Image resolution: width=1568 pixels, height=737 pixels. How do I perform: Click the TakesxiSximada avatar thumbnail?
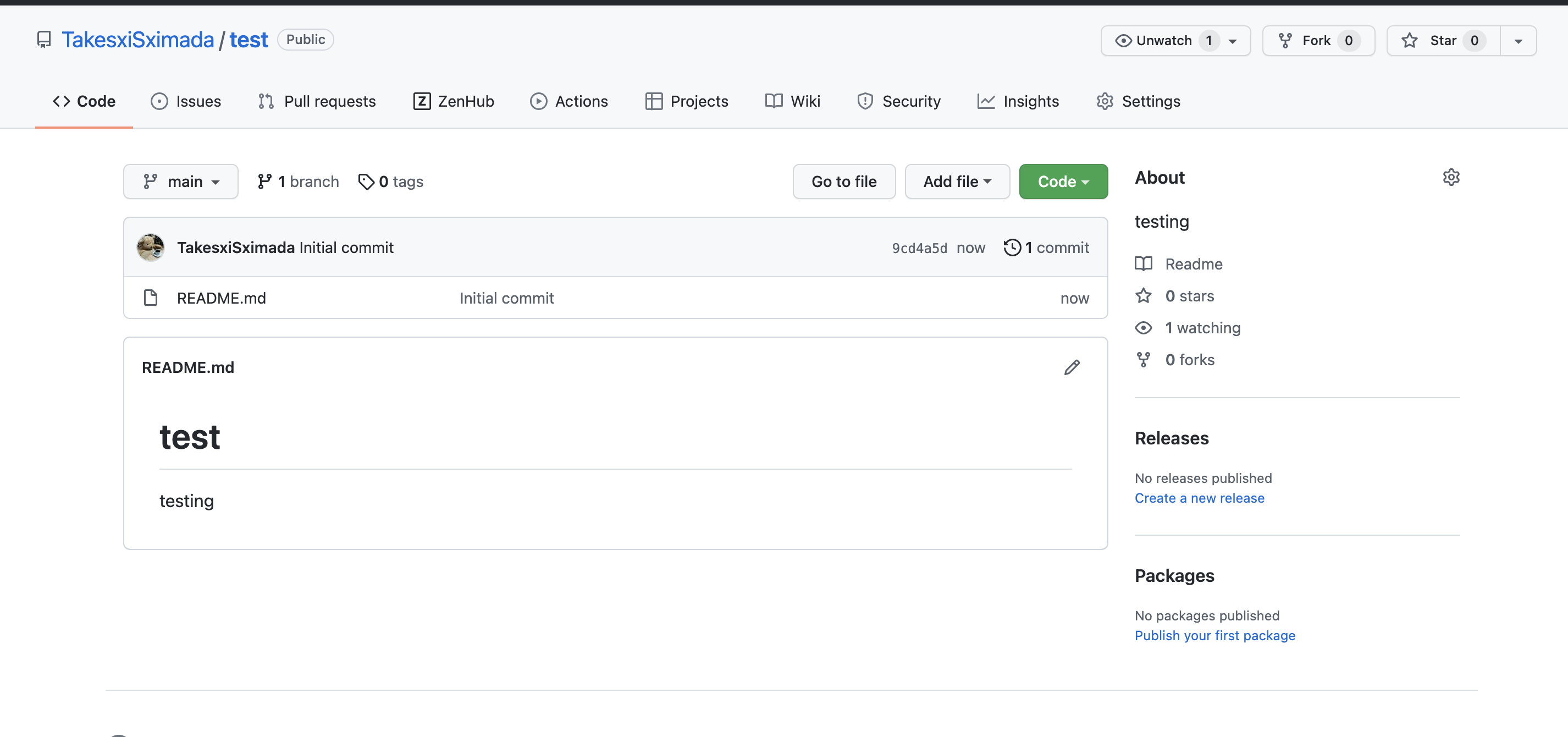150,248
